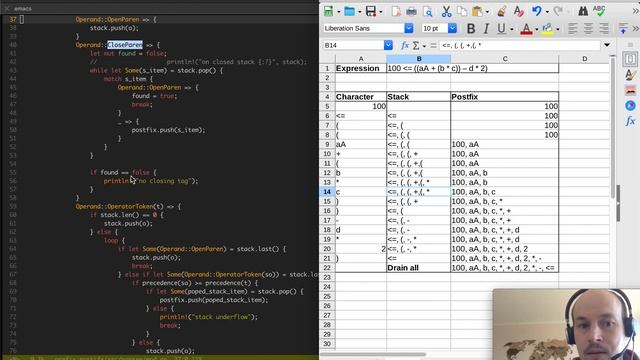
Task: Close the emacs tab
Action: [7, 8]
